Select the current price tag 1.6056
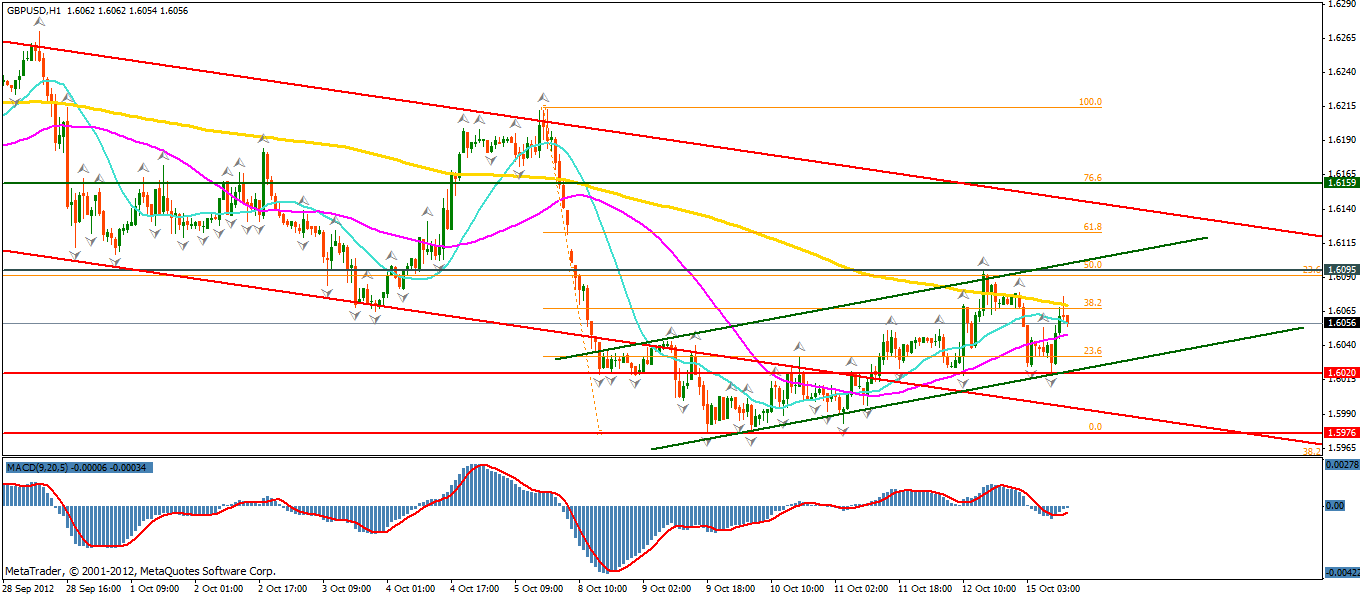 pyautogui.click(x=1340, y=323)
